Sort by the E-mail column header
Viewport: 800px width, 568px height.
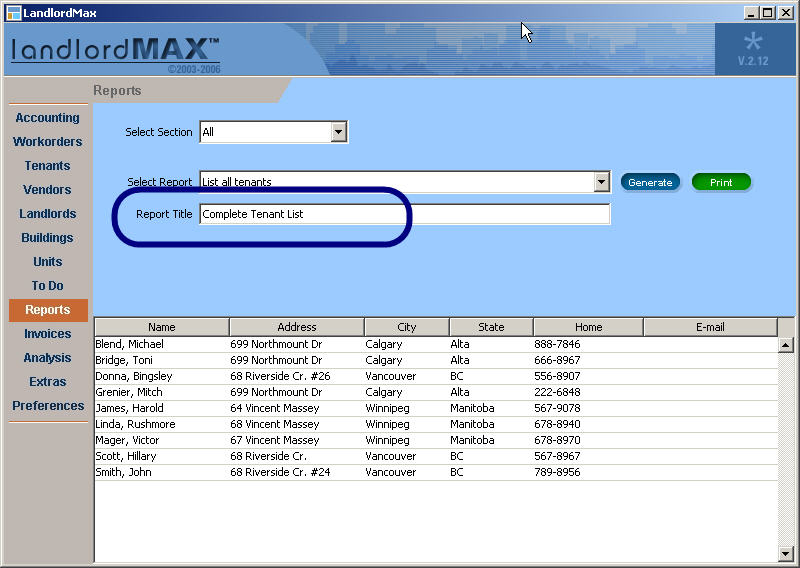[710, 327]
